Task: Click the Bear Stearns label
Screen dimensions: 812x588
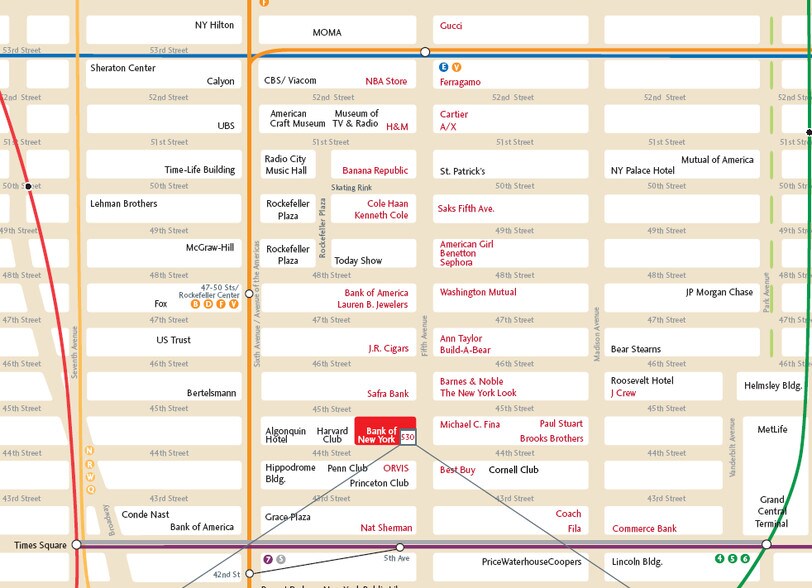Action: [x=636, y=349]
